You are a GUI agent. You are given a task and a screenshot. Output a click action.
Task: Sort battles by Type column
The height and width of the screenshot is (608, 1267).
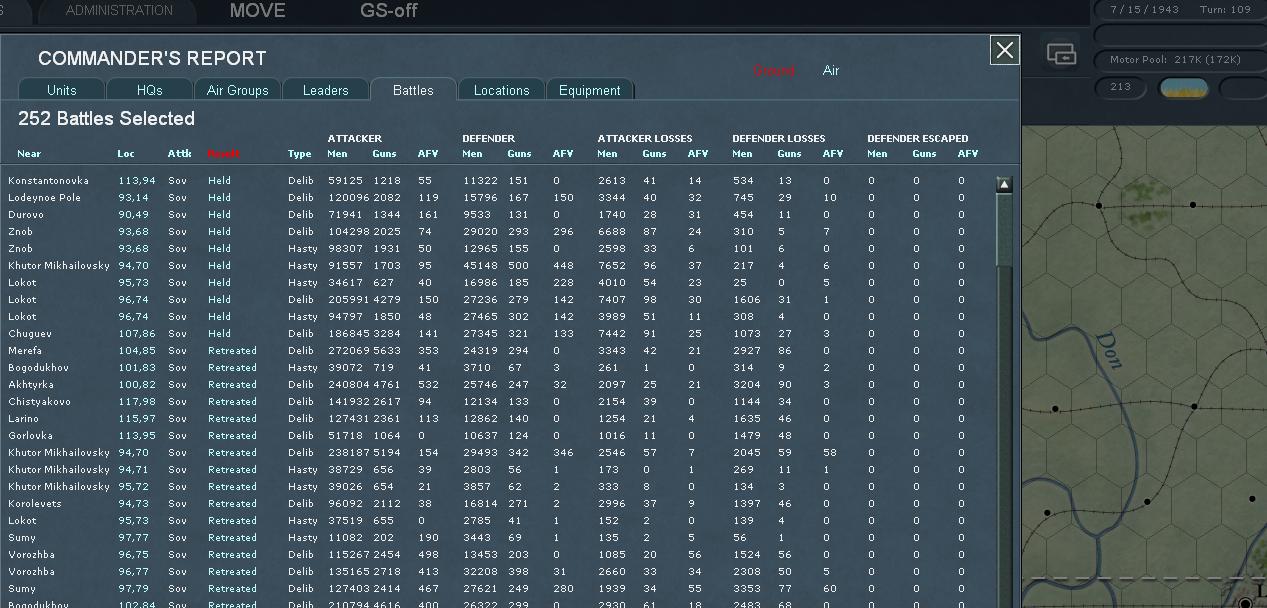[x=300, y=154]
